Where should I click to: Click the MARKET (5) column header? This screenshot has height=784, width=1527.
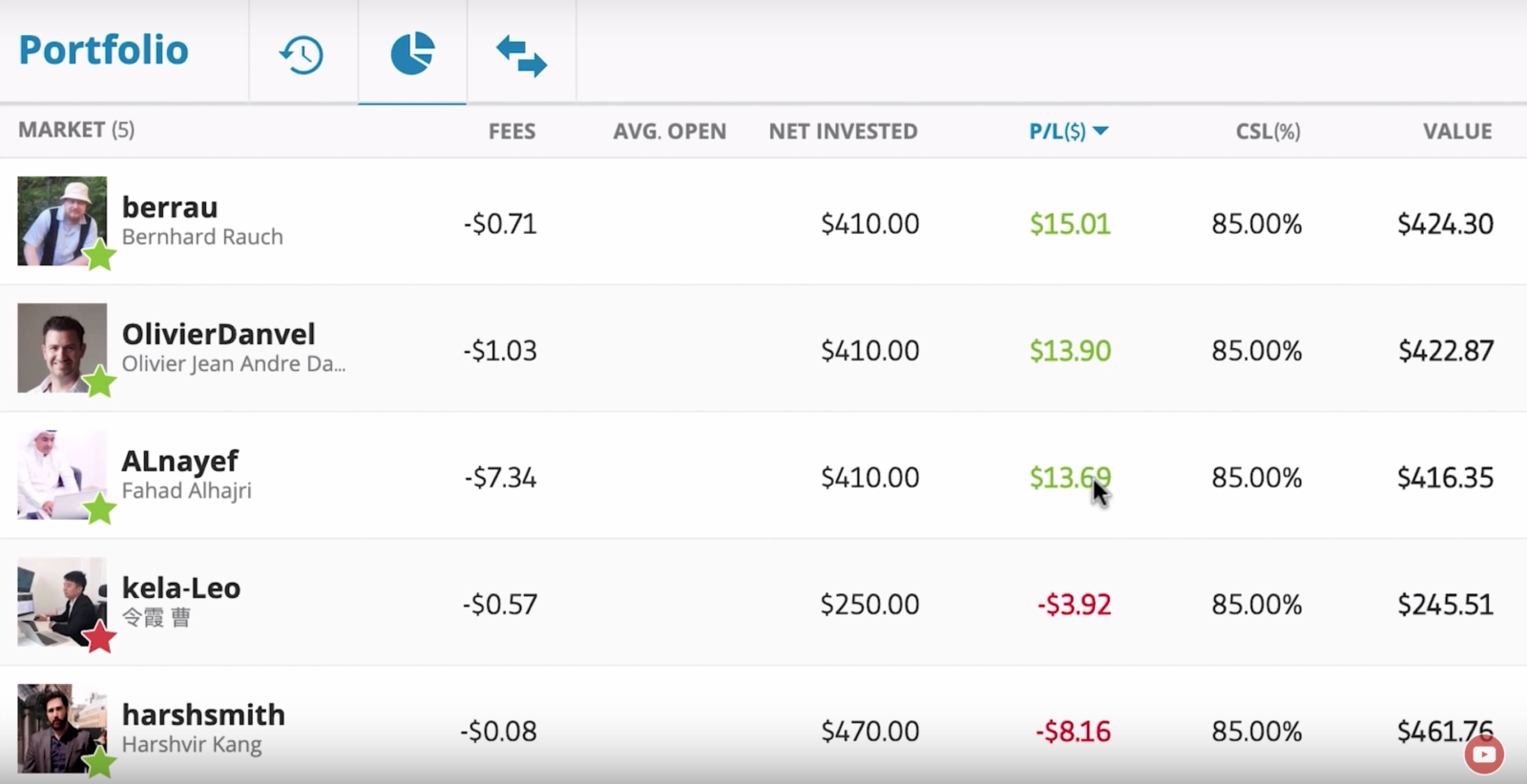coord(76,130)
